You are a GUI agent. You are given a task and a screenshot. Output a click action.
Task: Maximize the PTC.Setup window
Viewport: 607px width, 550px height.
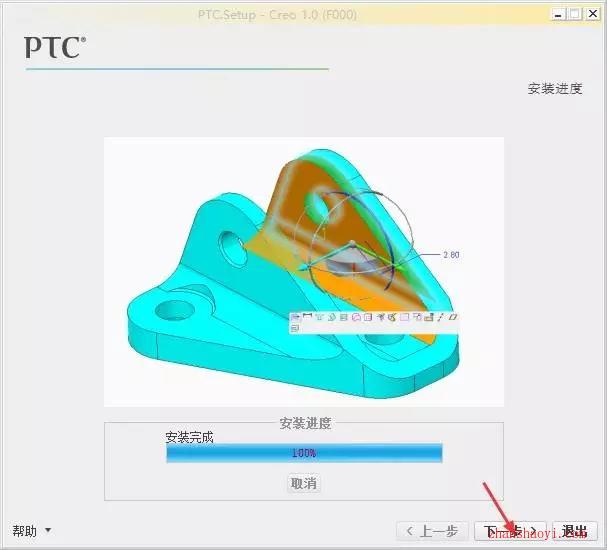click(575, 15)
